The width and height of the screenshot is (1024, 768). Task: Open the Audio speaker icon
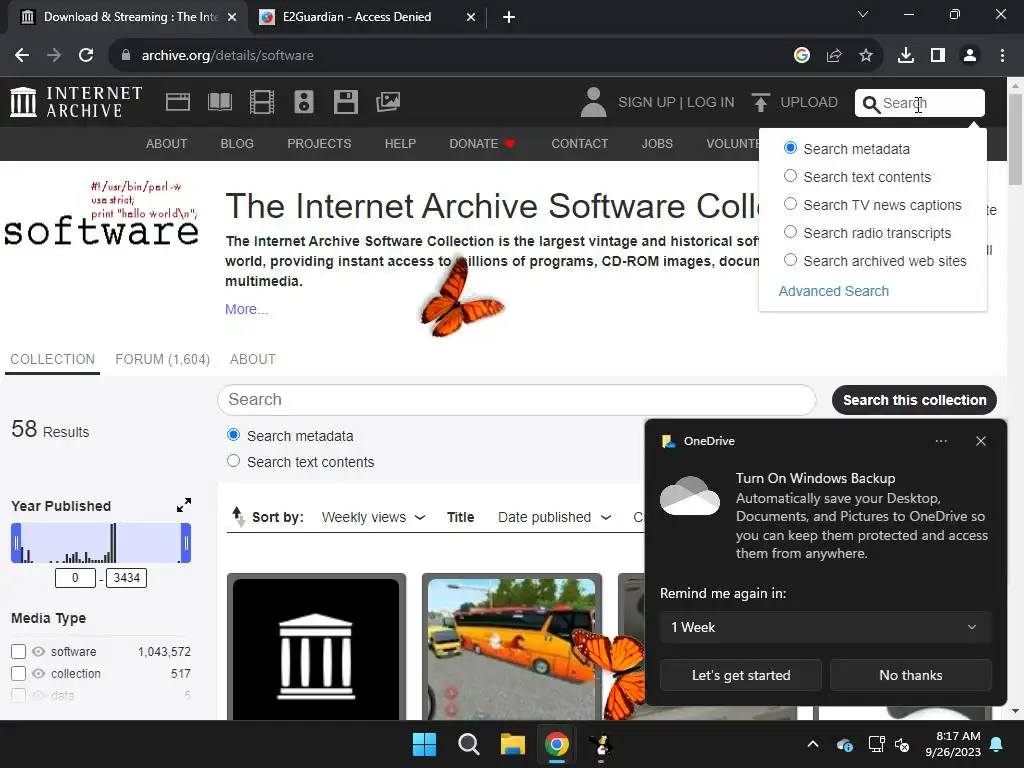point(304,102)
